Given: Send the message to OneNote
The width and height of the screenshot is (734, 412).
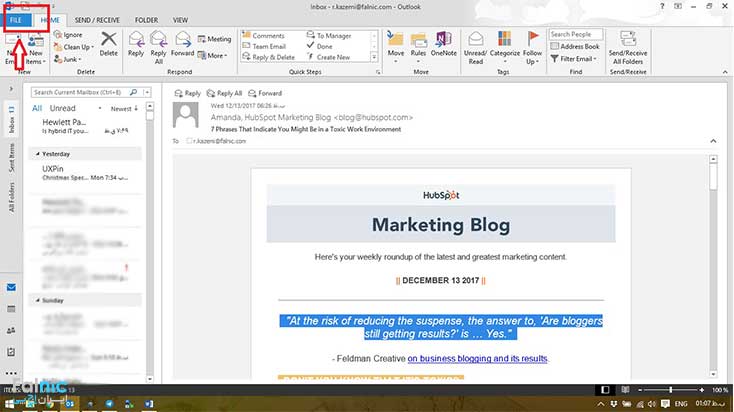Looking at the screenshot, I should [x=442, y=44].
